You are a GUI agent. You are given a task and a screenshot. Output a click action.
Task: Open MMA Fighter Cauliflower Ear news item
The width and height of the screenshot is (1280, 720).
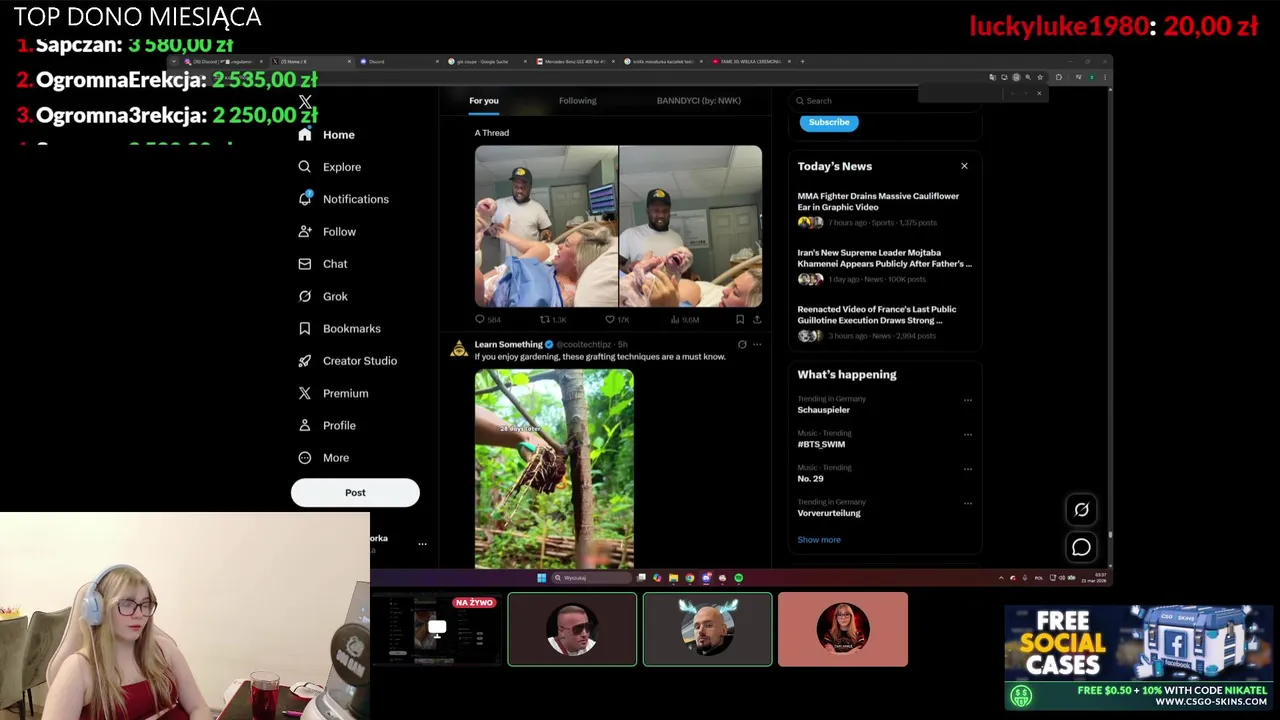coord(884,208)
